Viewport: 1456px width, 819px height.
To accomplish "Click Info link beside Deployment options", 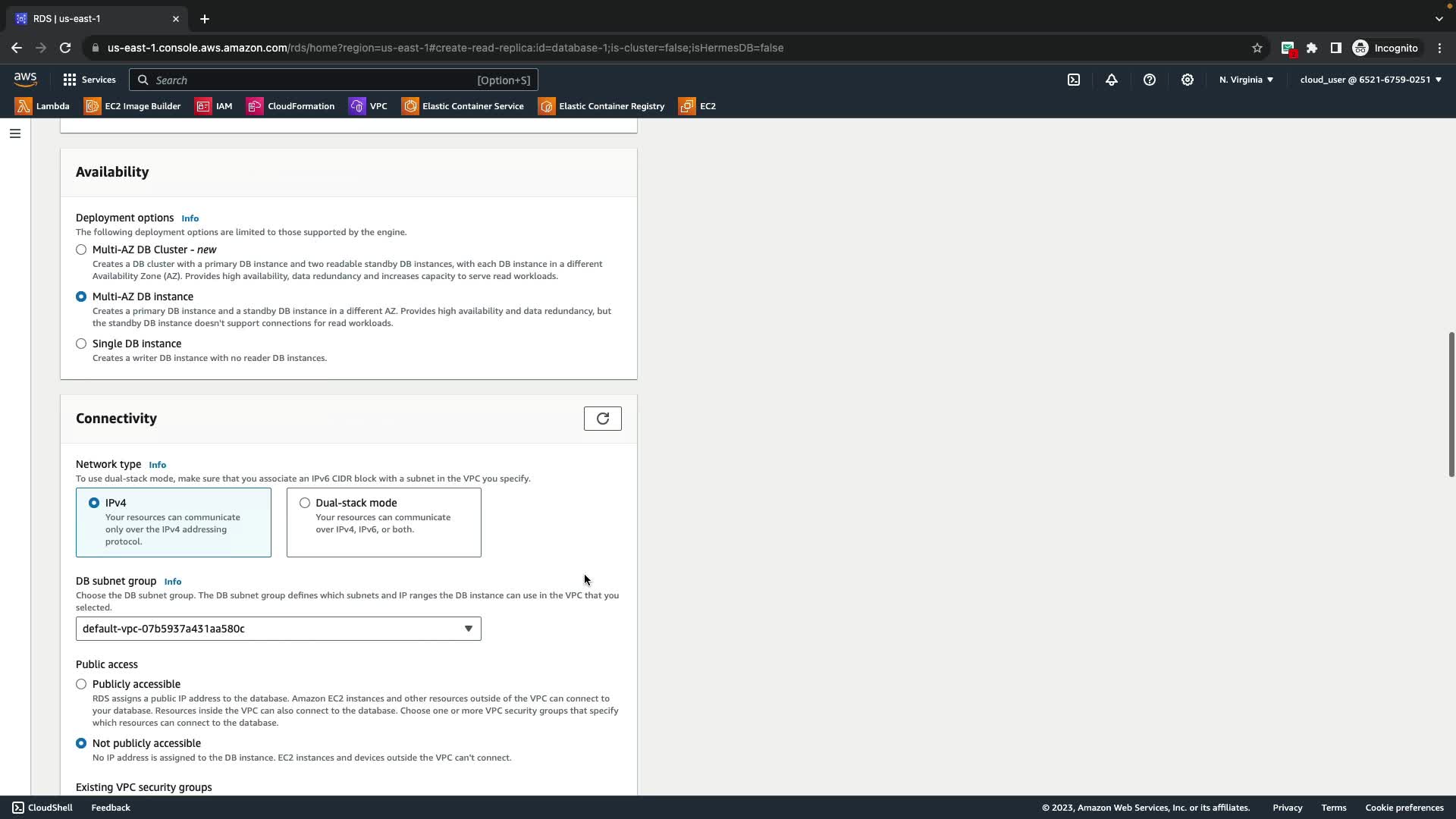I will coord(190,218).
